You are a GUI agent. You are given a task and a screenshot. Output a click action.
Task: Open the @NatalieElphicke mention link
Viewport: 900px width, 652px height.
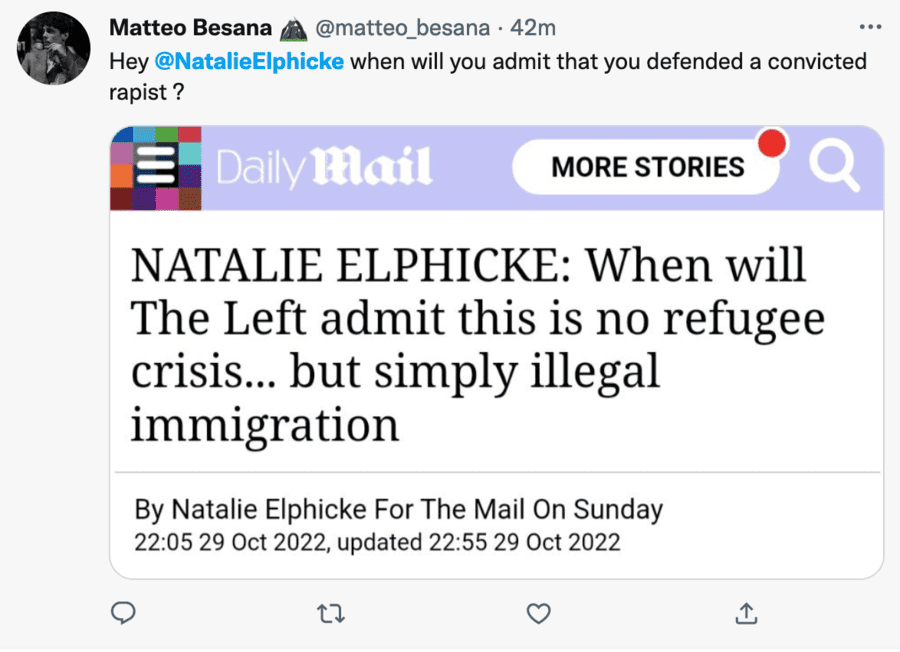tap(250, 62)
